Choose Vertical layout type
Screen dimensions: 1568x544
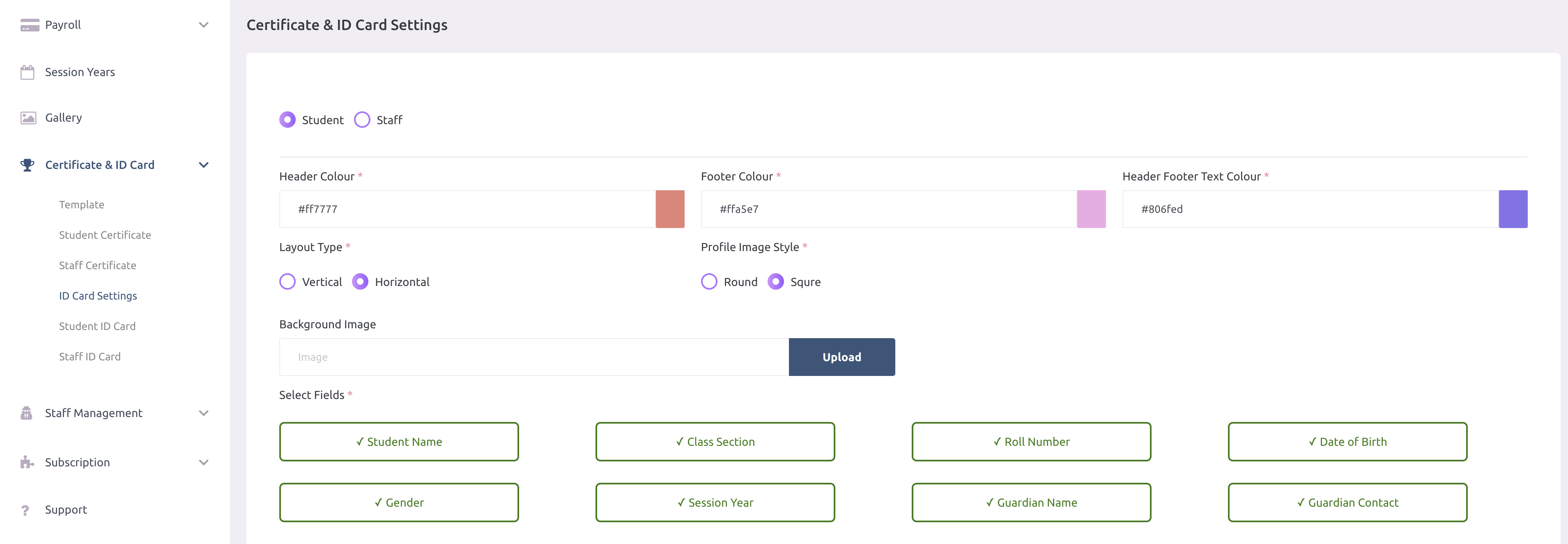287,281
